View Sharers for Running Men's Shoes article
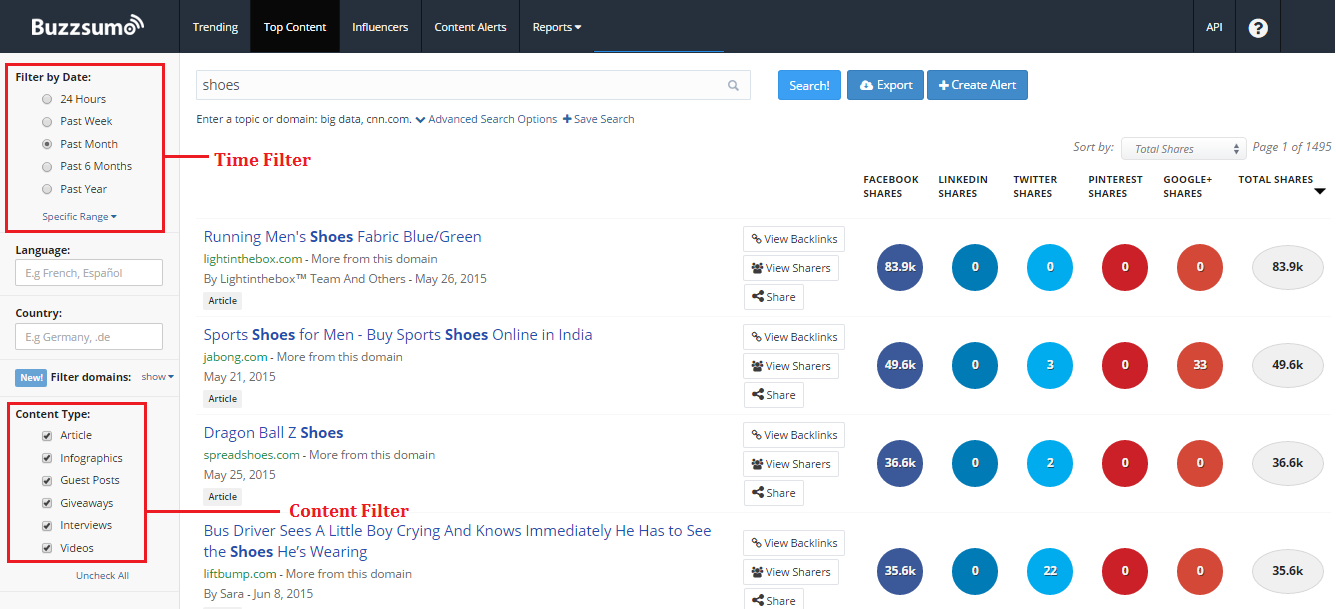The height and width of the screenshot is (609, 1336). (791, 268)
